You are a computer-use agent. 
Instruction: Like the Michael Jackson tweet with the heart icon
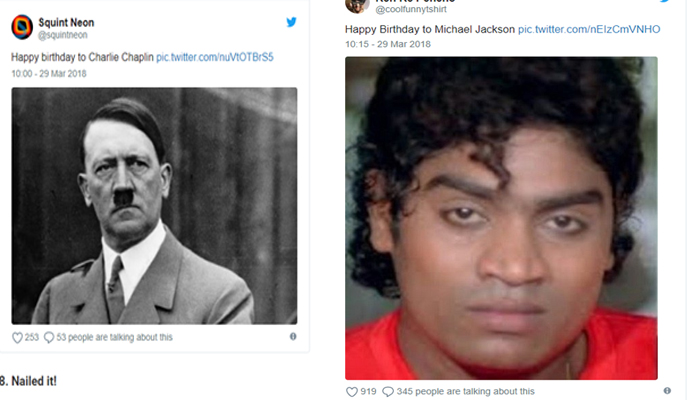[x=352, y=392]
